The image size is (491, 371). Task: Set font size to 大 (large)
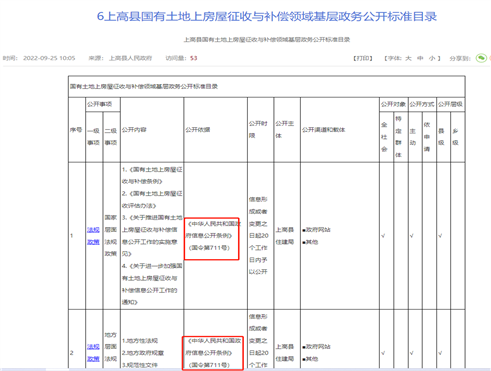408,58
